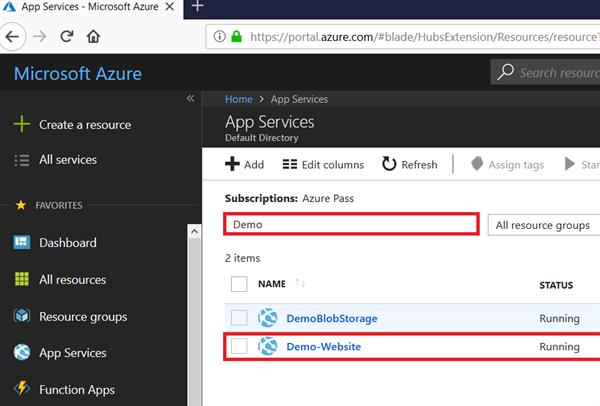Open Resource groups cube icon
This screenshot has height=406, width=600.
tap(22, 317)
